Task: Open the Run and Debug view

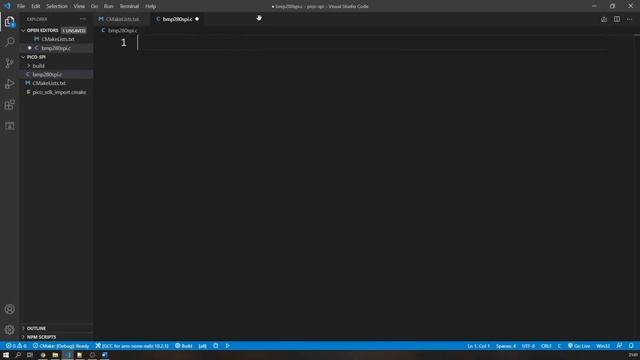Action: click(9, 84)
